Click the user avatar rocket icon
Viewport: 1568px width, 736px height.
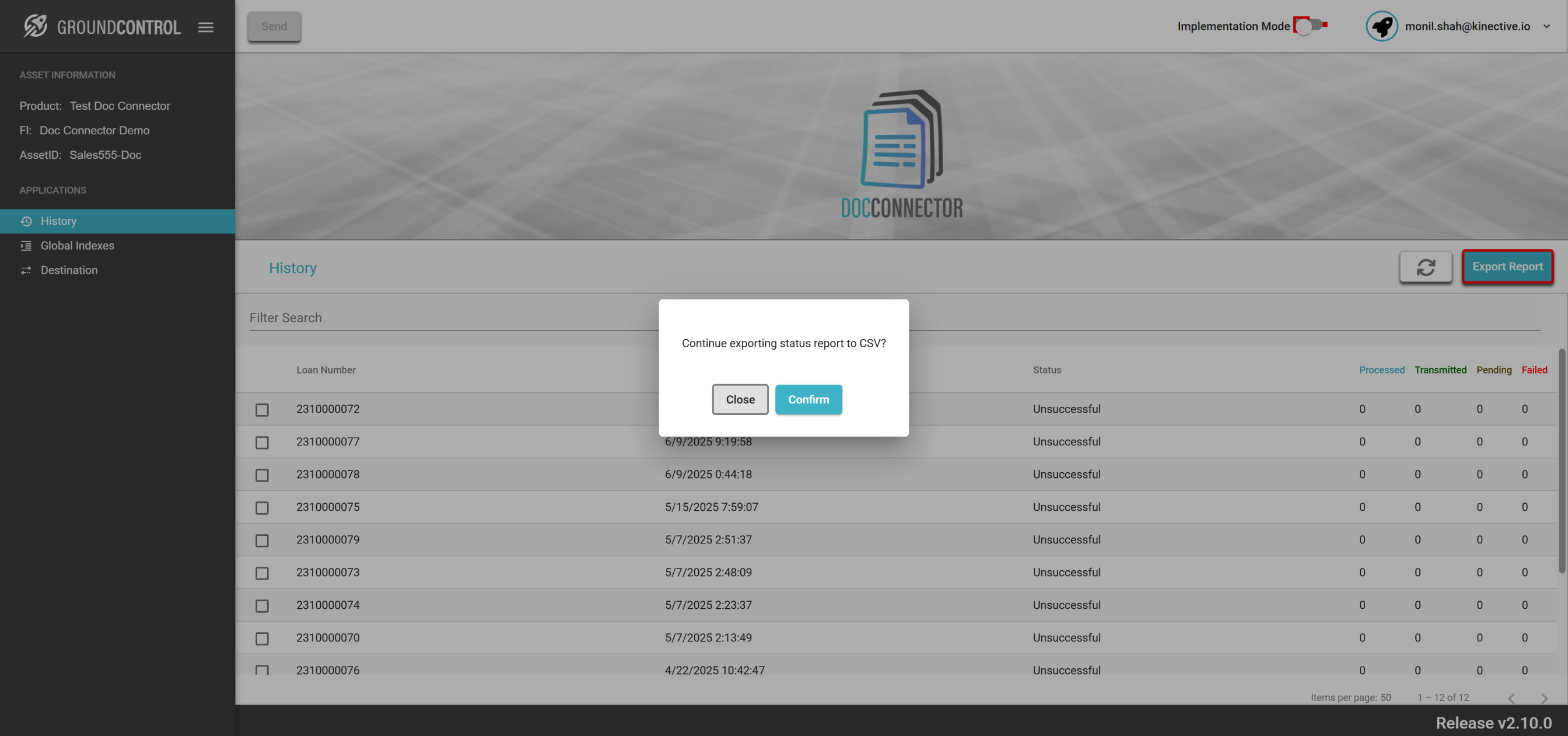pos(1382,26)
